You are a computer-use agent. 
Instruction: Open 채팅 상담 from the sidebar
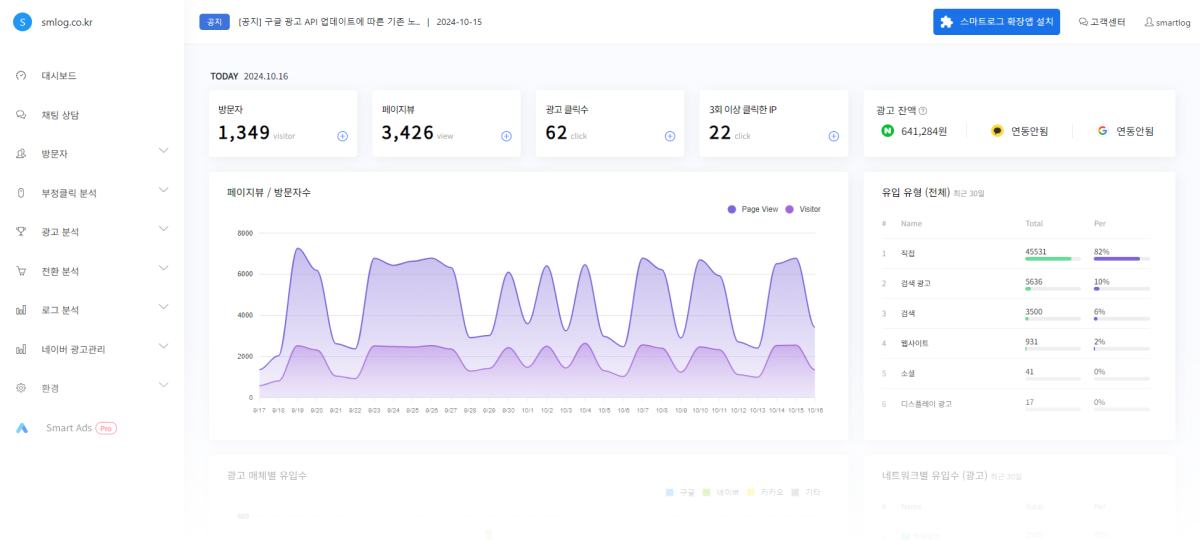tap(60, 115)
